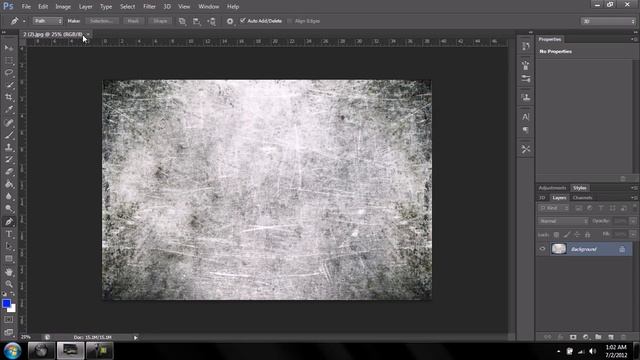This screenshot has height=360, width=640.
Task: Open the Properties panel flyout menu
Action: (634, 39)
